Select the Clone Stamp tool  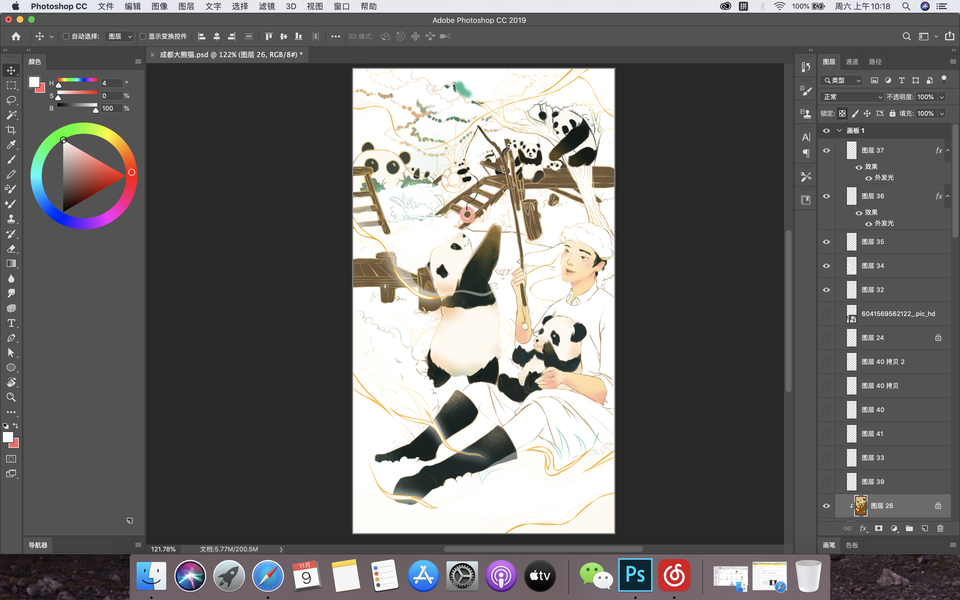click(x=11, y=219)
